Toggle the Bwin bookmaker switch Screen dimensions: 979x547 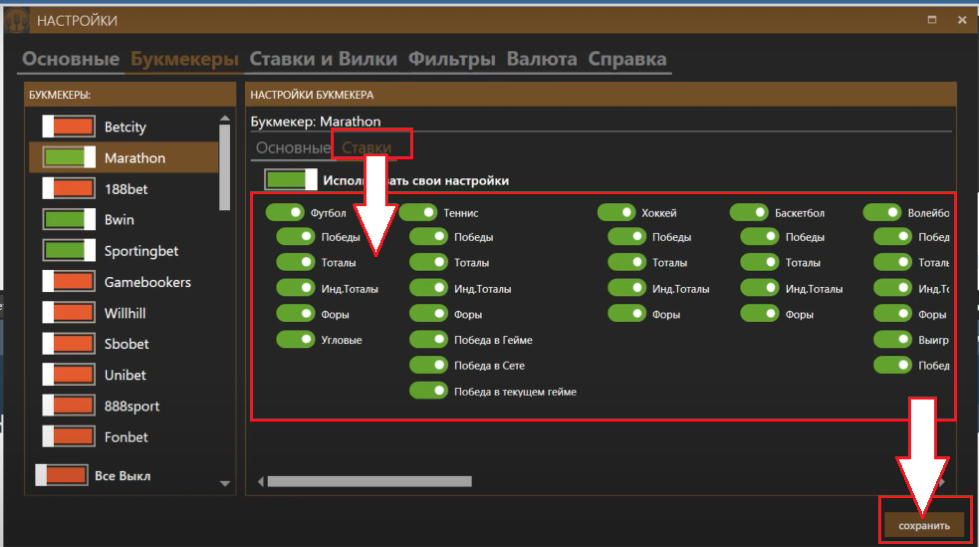point(69,219)
